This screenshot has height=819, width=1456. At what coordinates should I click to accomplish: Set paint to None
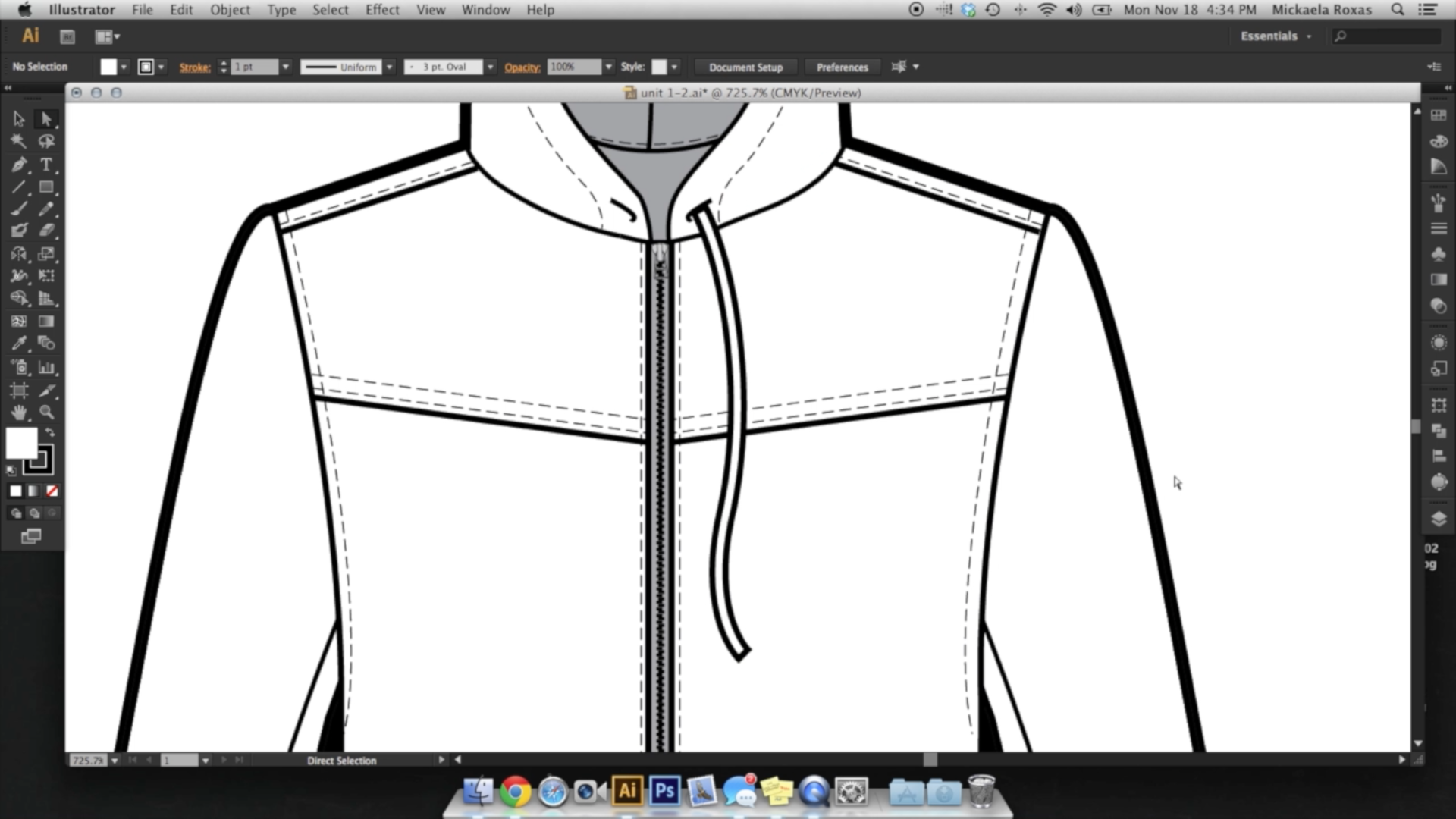pyautogui.click(x=52, y=491)
